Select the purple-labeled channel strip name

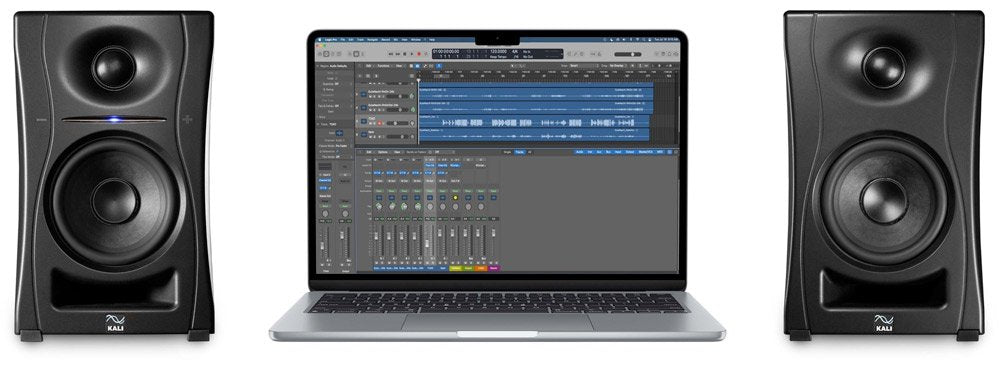(x=494, y=268)
